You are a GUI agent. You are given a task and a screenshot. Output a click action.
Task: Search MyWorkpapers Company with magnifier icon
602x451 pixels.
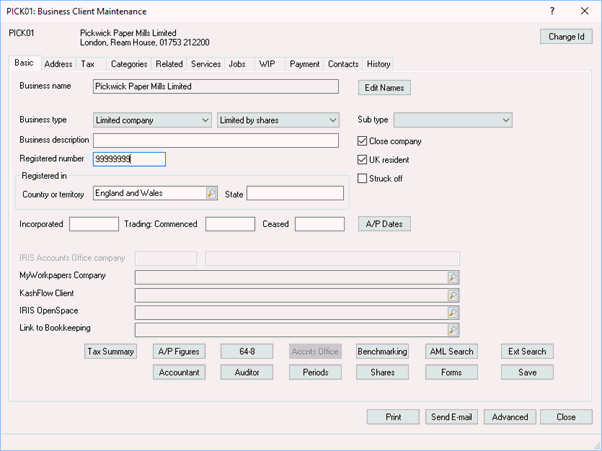pos(453,277)
